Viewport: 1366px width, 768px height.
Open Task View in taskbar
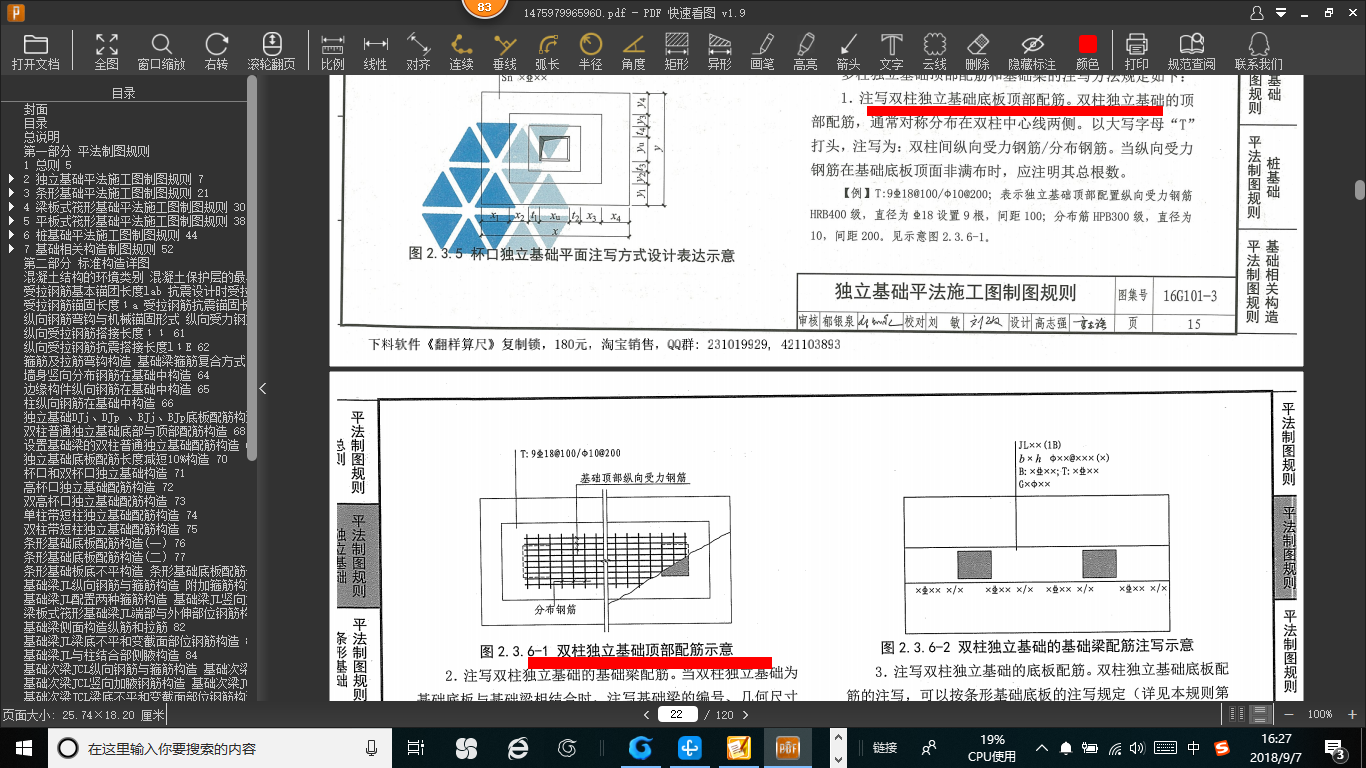[416, 747]
